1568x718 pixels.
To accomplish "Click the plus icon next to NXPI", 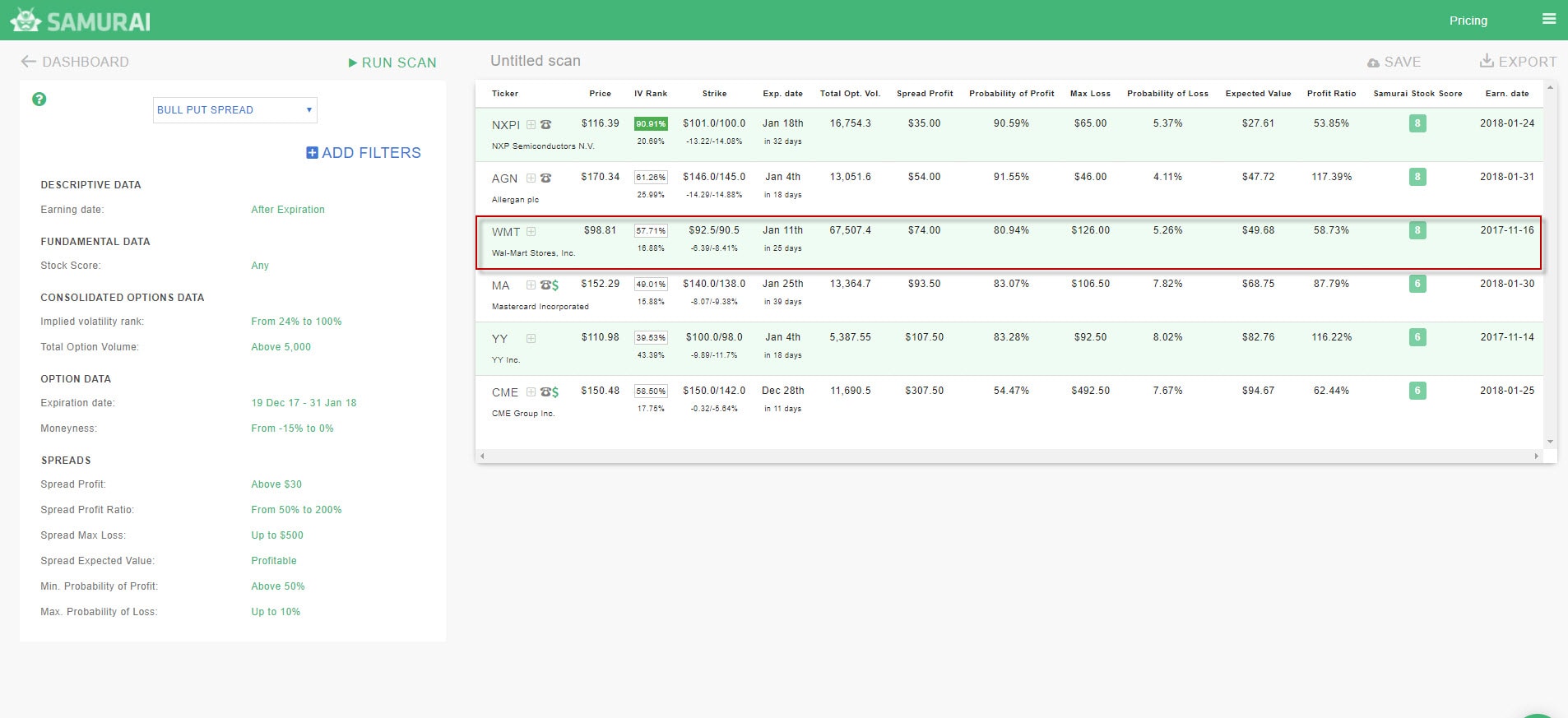I will click(x=531, y=125).
